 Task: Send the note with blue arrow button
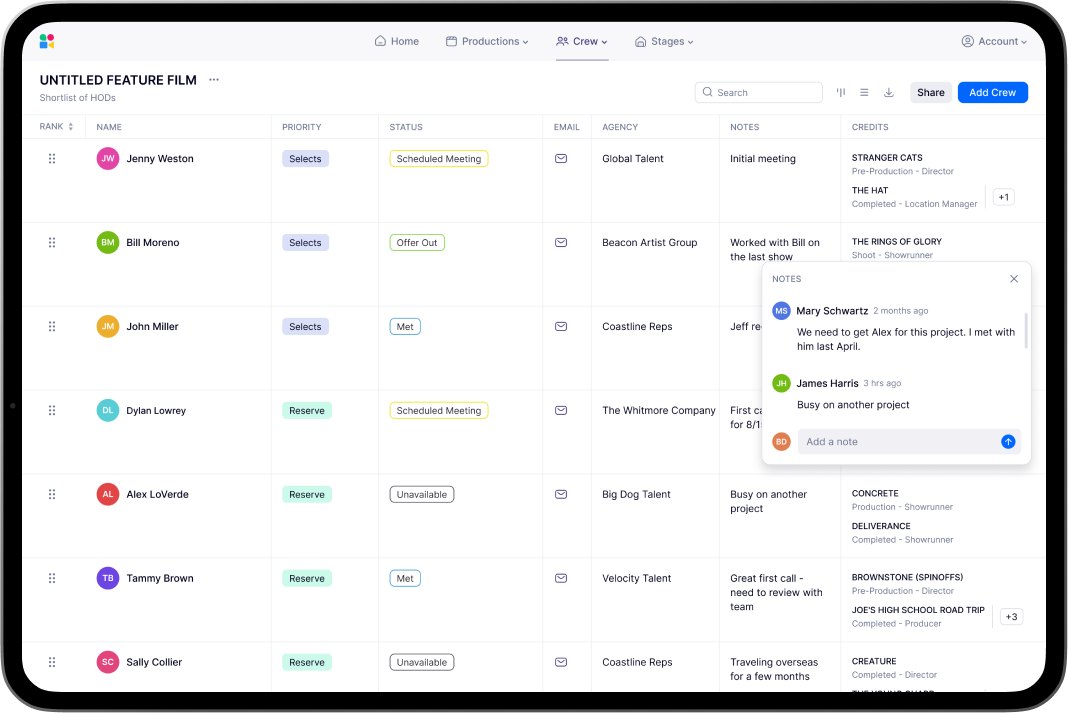coord(1008,441)
